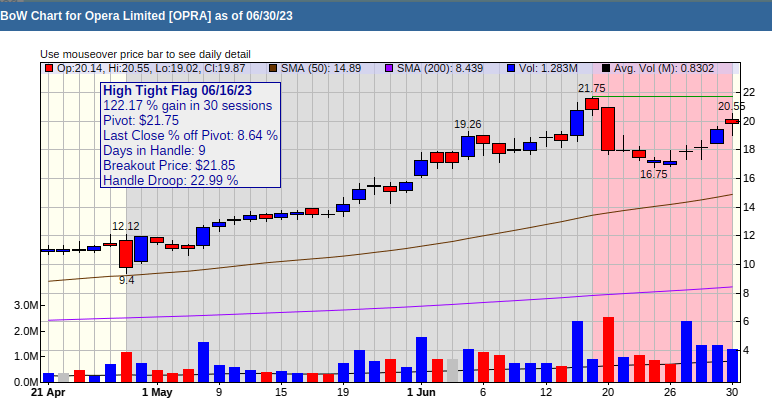Click the blue Vol legend swatch
Screen dimensions: 772x409
(x=511, y=68)
